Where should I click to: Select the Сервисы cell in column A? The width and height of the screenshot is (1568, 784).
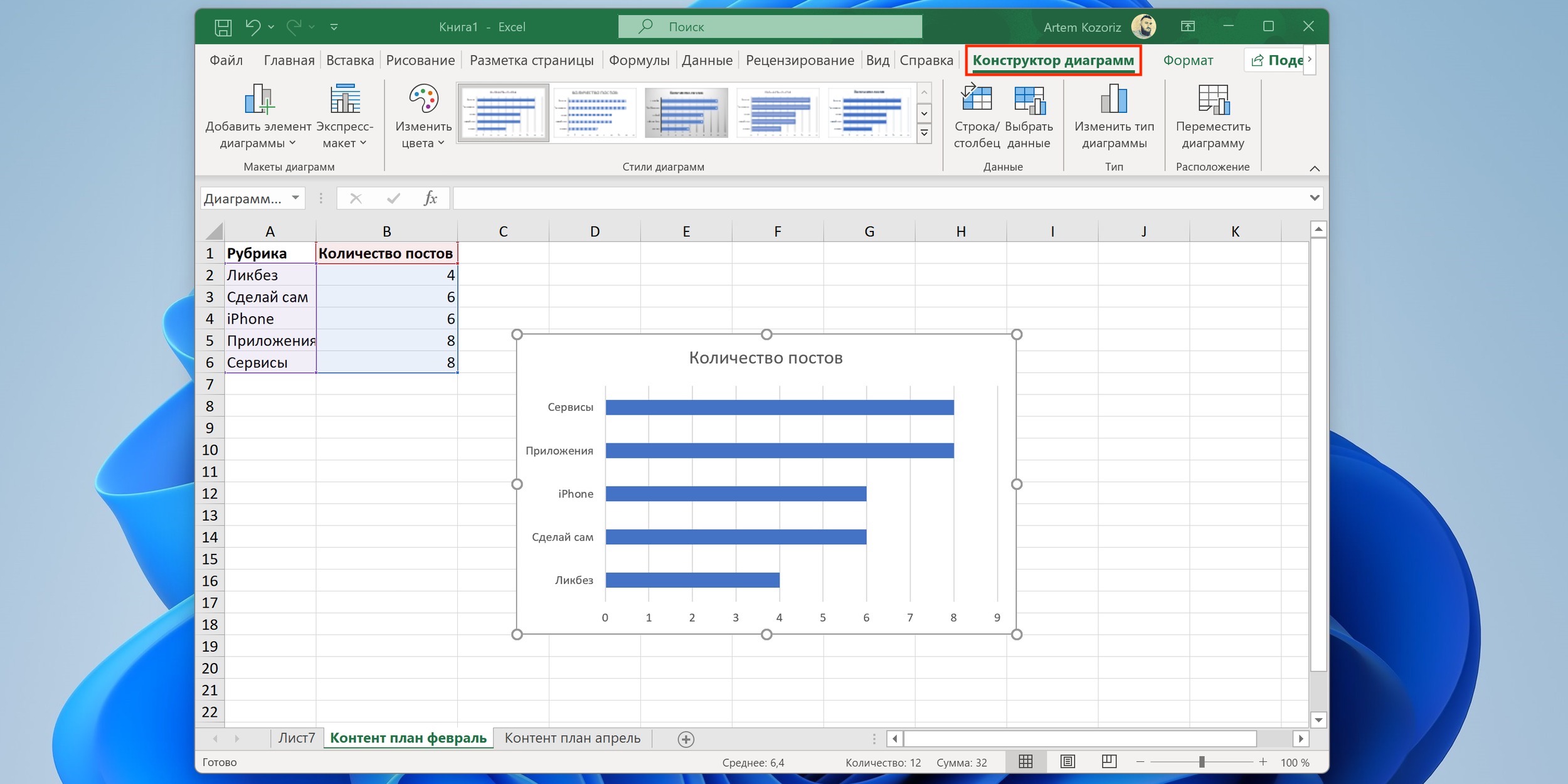tap(270, 363)
